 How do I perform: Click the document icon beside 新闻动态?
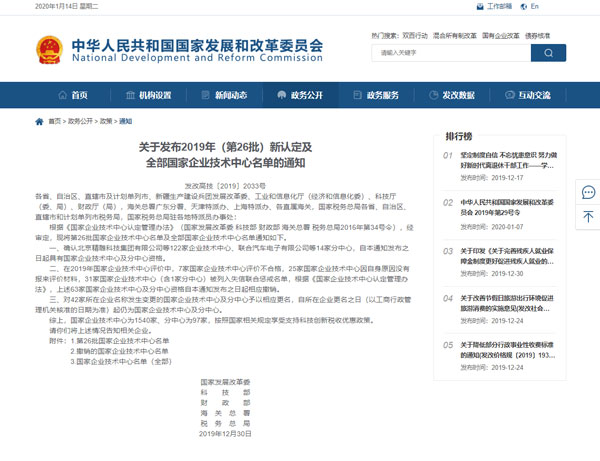click(x=205, y=95)
